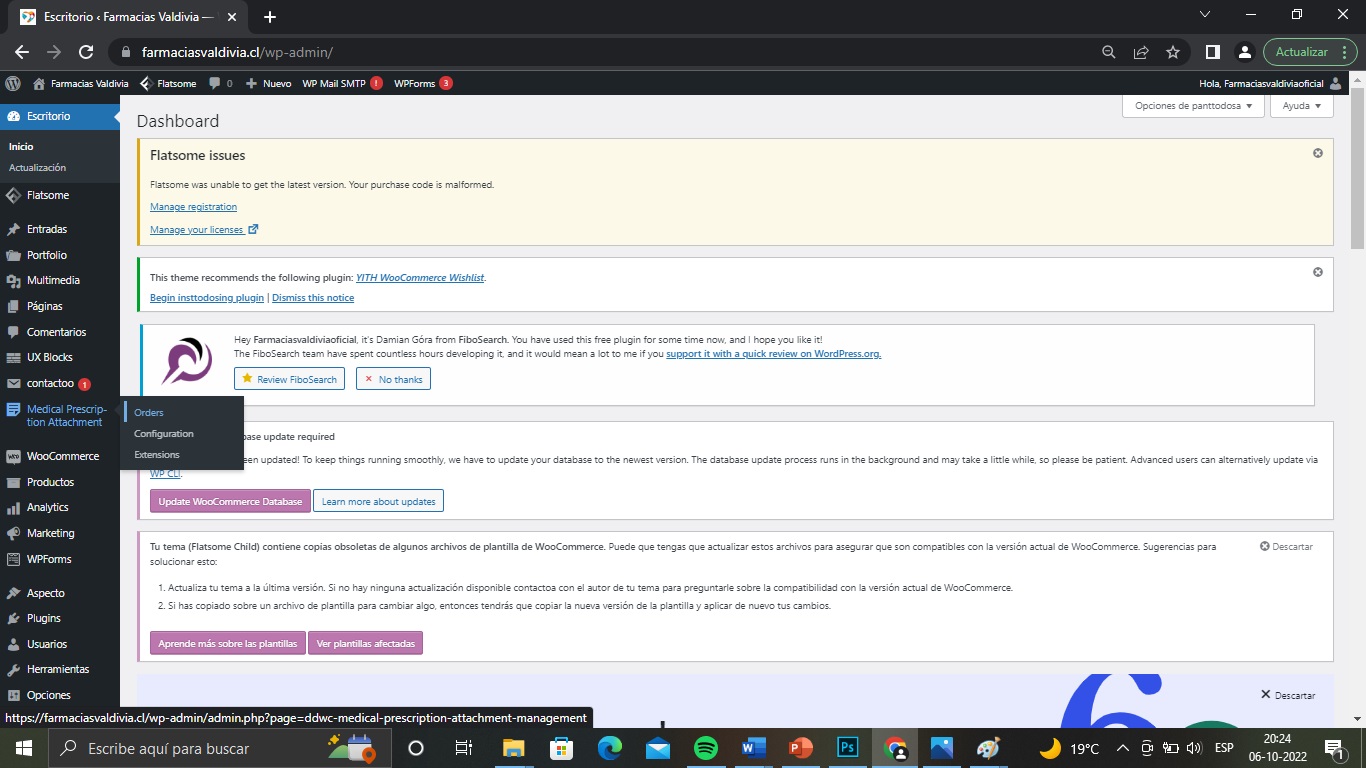Click the No thanks button
Screen dimensions: 1366x768
pos(393,379)
